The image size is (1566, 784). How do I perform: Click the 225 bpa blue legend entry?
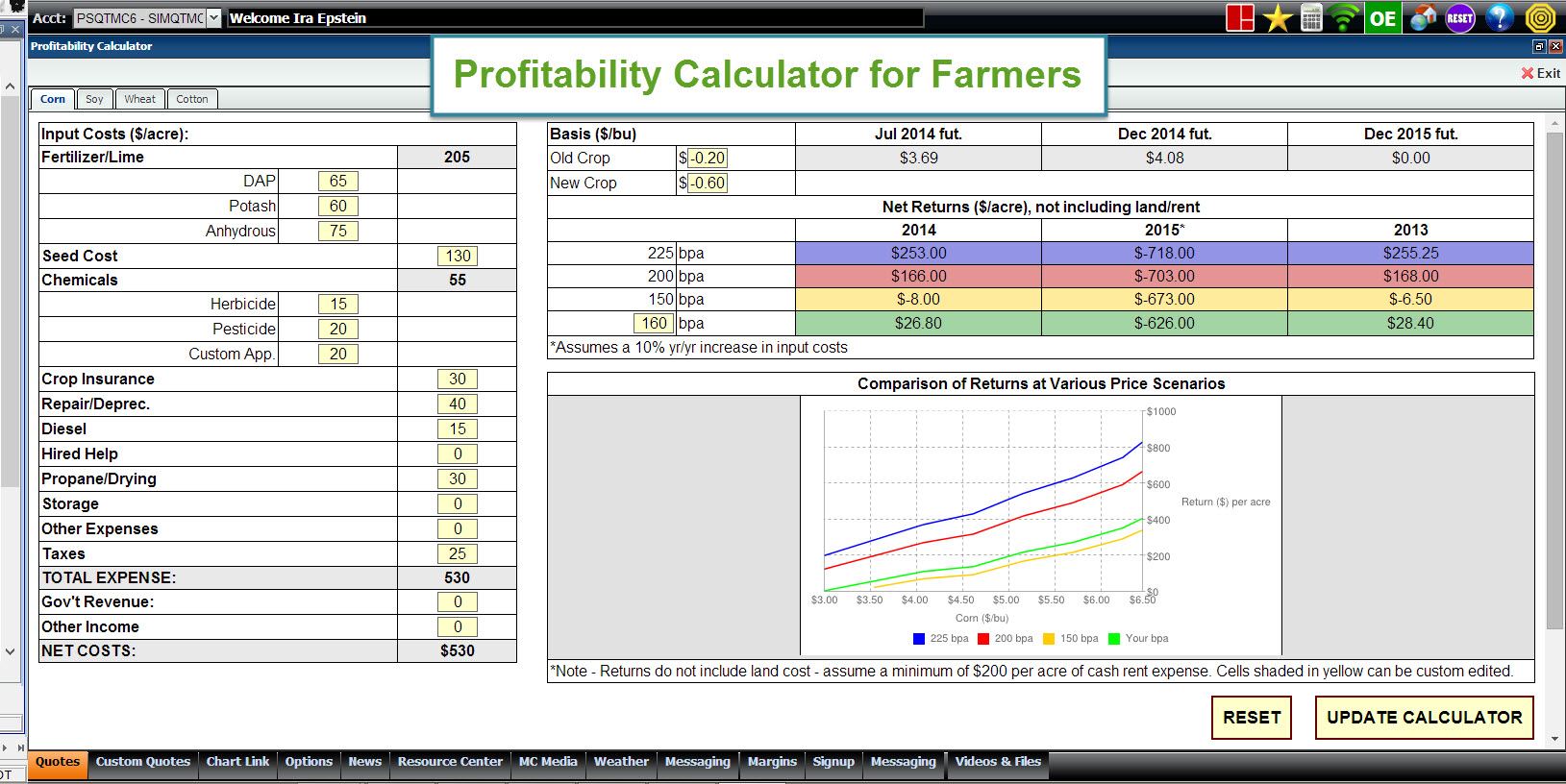941,638
